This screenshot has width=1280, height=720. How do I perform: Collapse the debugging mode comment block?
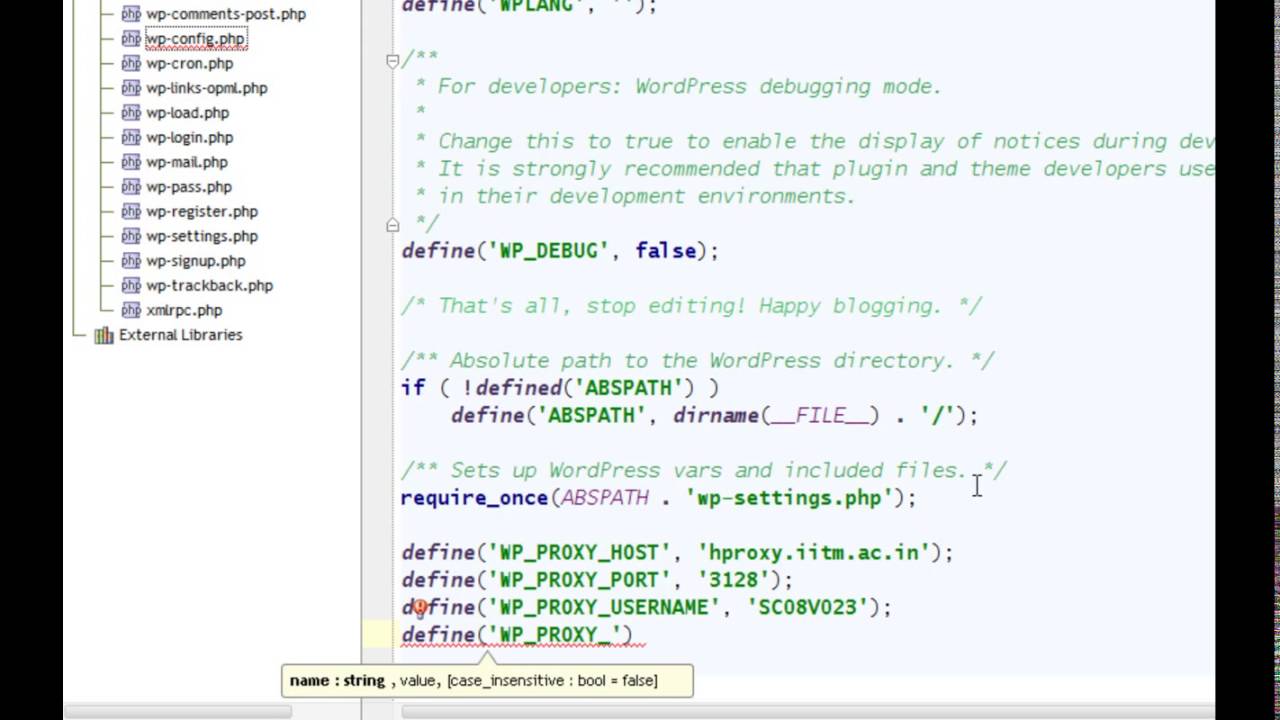click(392, 61)
